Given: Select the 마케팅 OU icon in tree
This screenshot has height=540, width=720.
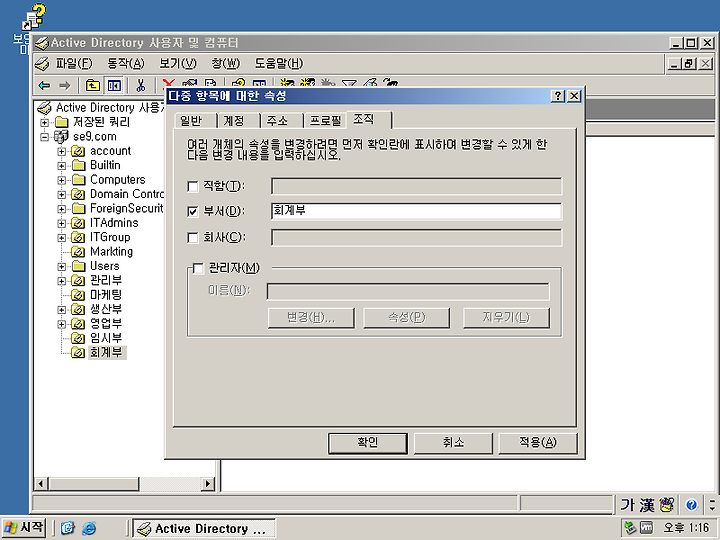Looking at the screenshot, I should point(78,295).
